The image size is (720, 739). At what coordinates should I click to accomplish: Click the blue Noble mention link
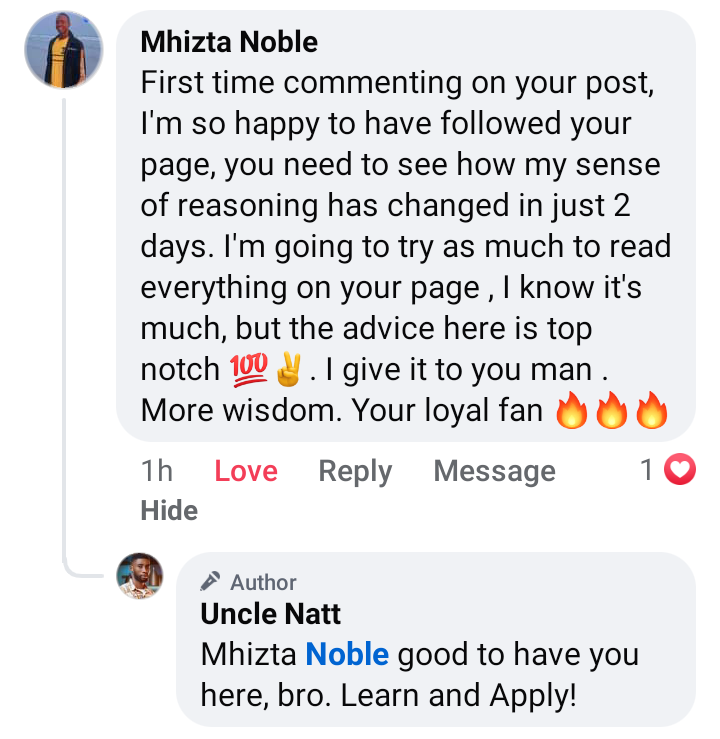click(347, 655)
